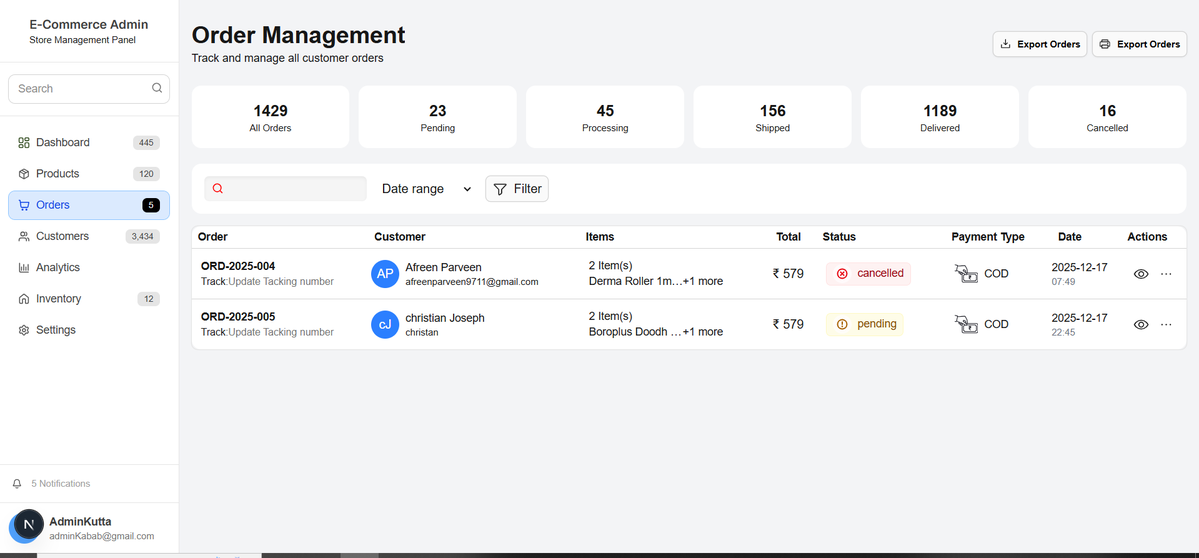Click the pending status alert icon
Image resolution: width=1199 pixels, height=558 pixels.
[843, 324]
